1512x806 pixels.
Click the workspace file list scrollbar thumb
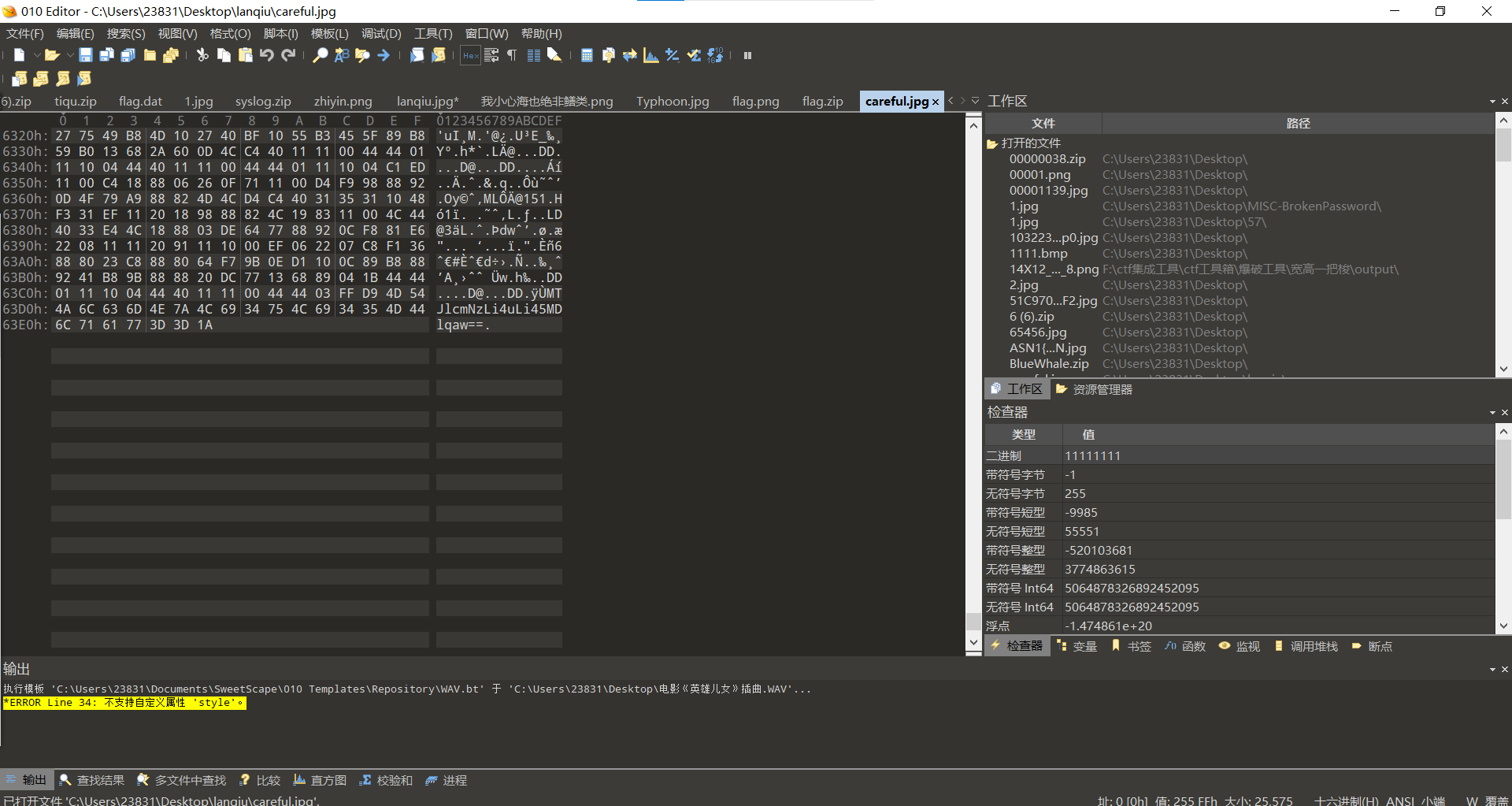1503,146
